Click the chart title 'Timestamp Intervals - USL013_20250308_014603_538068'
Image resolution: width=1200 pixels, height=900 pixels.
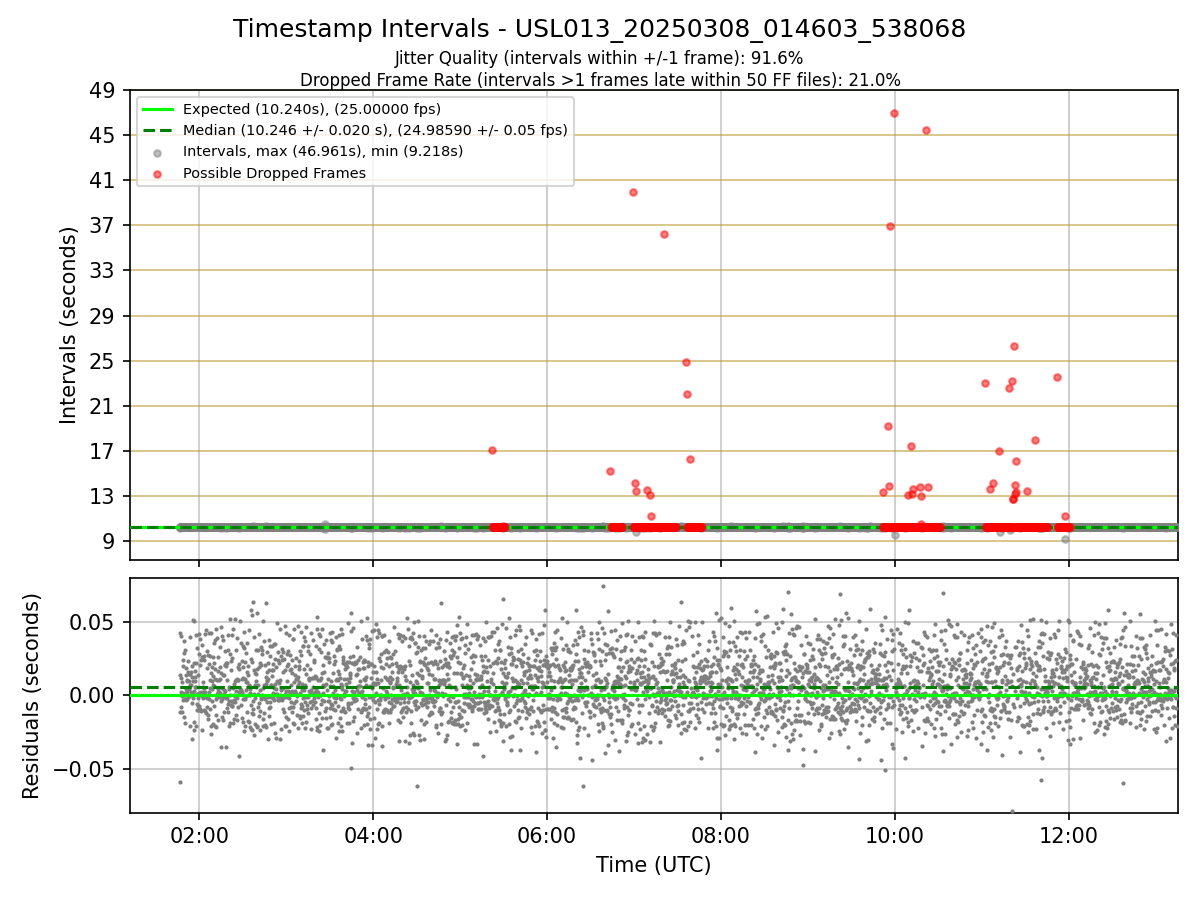tap(599, 29)
